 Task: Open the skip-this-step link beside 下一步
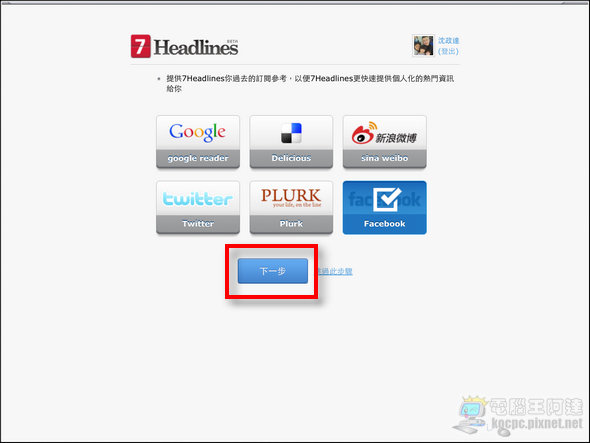[335, 271]
